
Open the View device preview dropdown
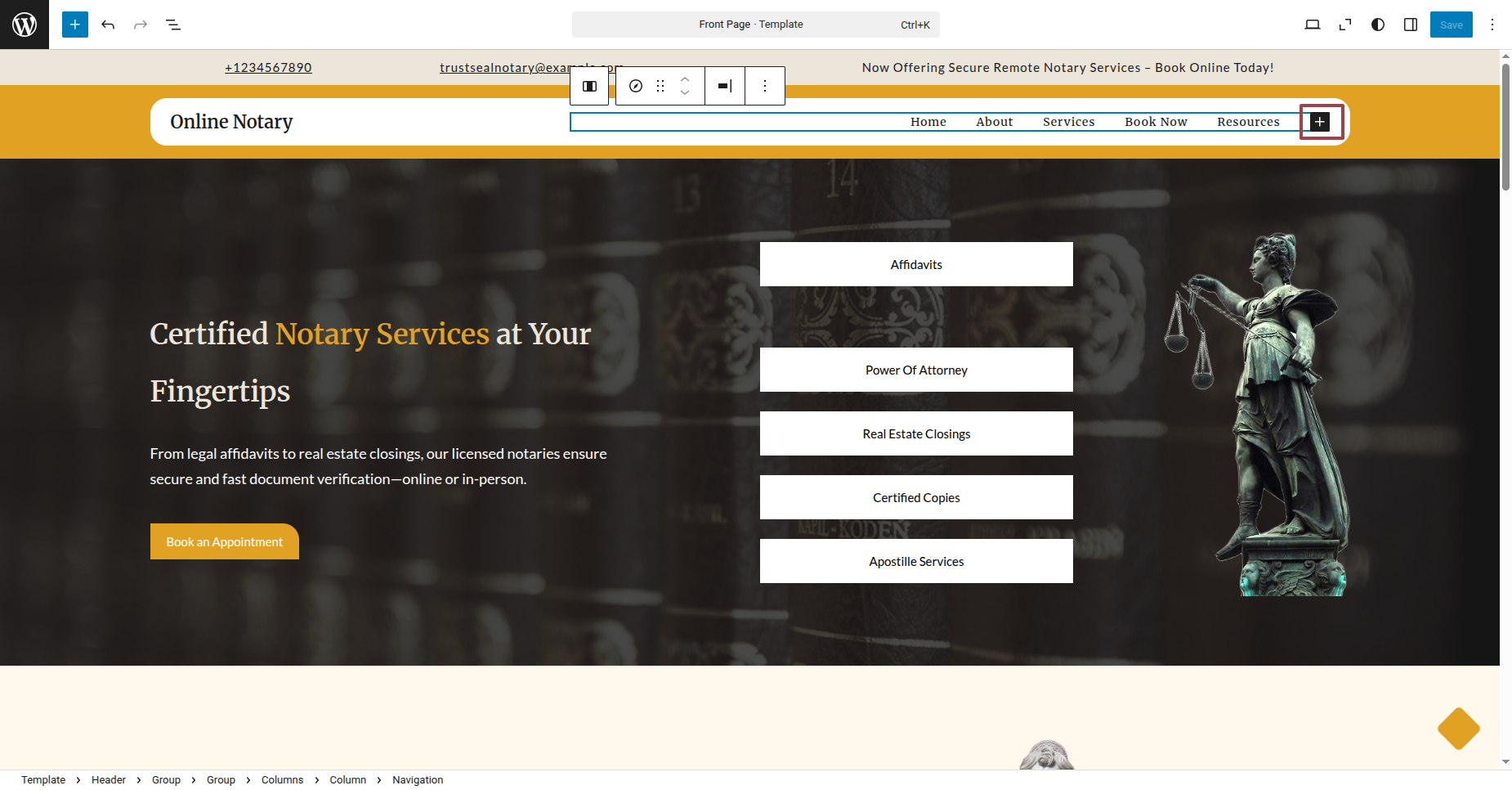[1313, 25]
